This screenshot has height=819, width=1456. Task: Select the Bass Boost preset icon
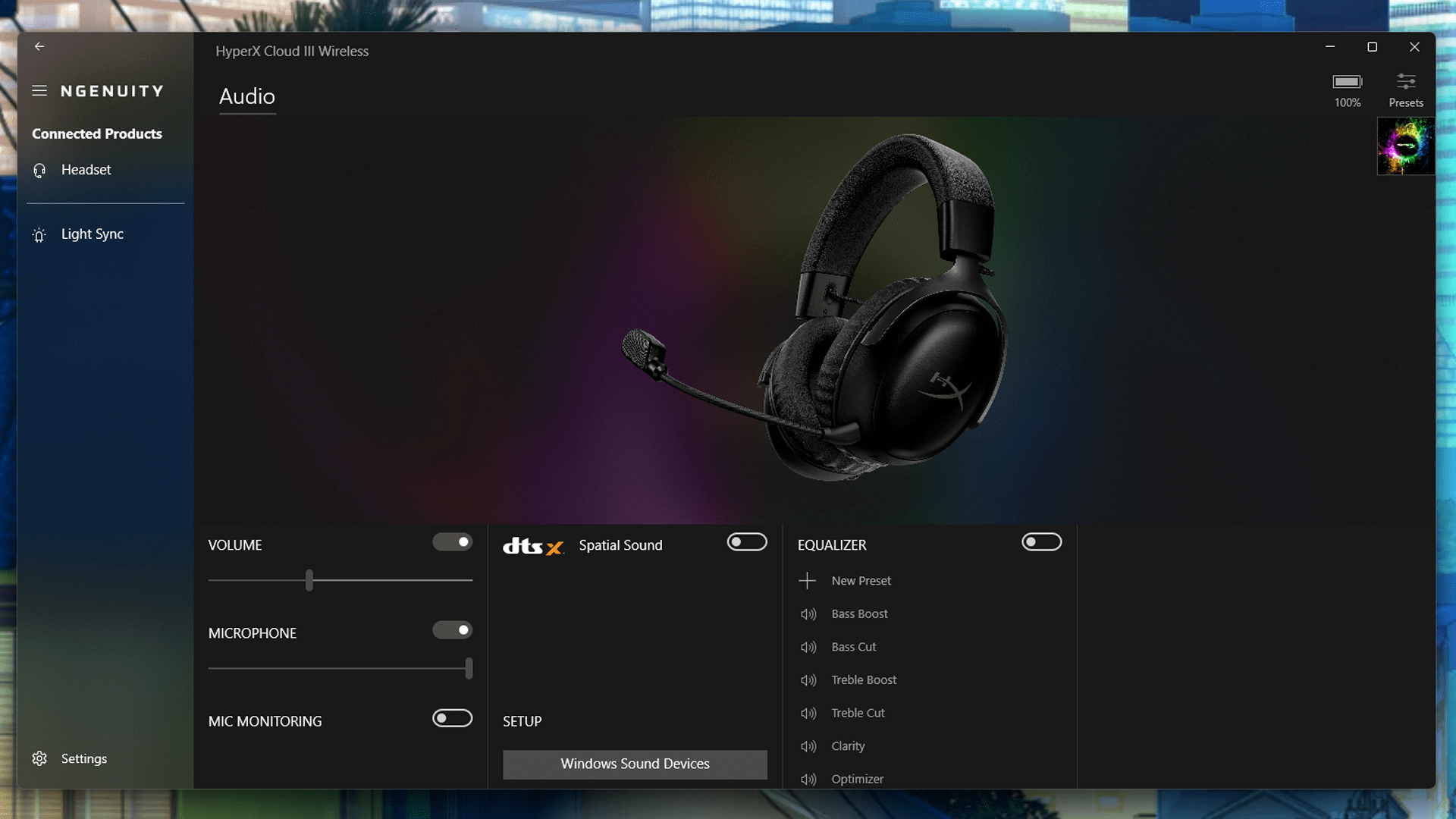coord(808,614)
